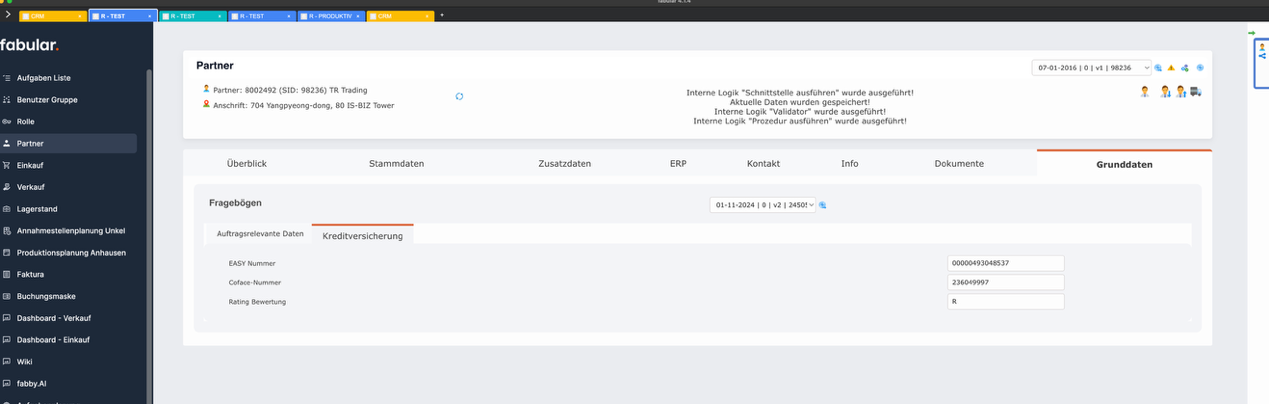Switch to R - PRODUKTIV window tab
The height and width of the screenshot is (404, 1269).
coord(330,16)
